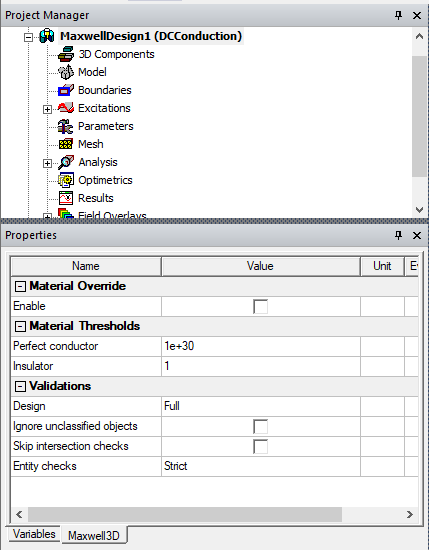Click the Value column header
This screenshot has height=550, width=429.
coord(260,266)
